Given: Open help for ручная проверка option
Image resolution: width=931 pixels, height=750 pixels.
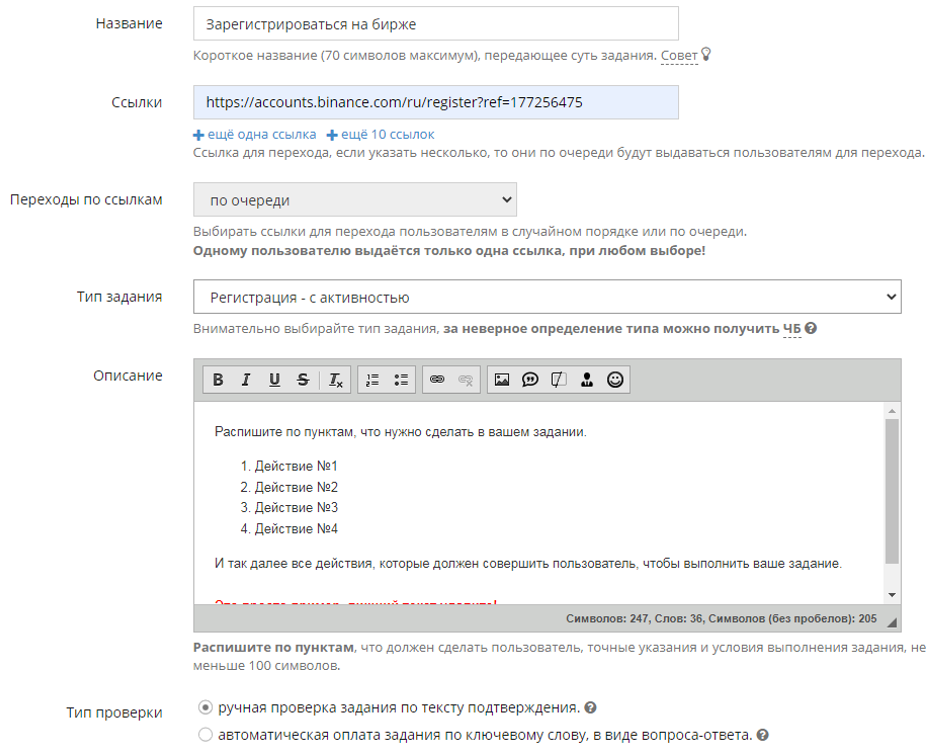Looking at the screenshot, I should point(590,707).
